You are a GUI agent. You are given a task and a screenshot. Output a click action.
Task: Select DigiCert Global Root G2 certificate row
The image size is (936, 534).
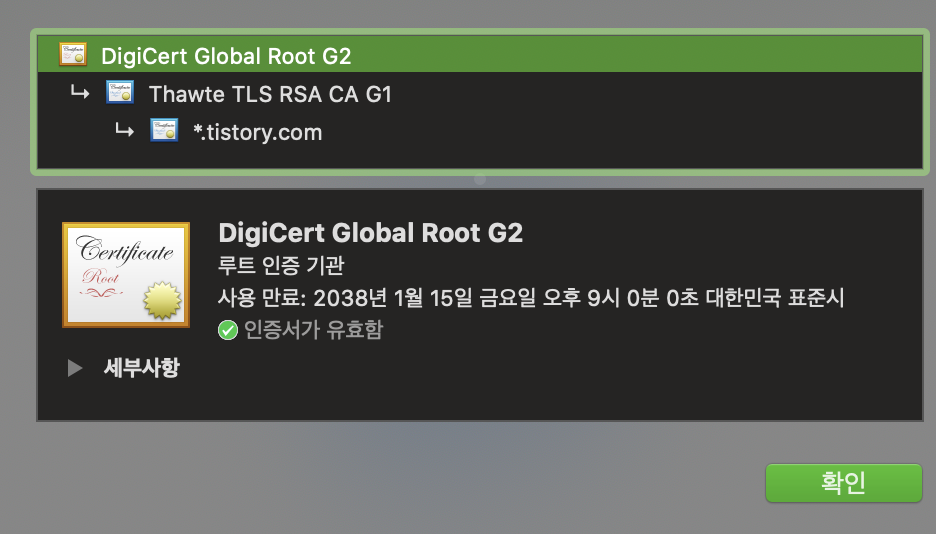[x=480, y=55]
